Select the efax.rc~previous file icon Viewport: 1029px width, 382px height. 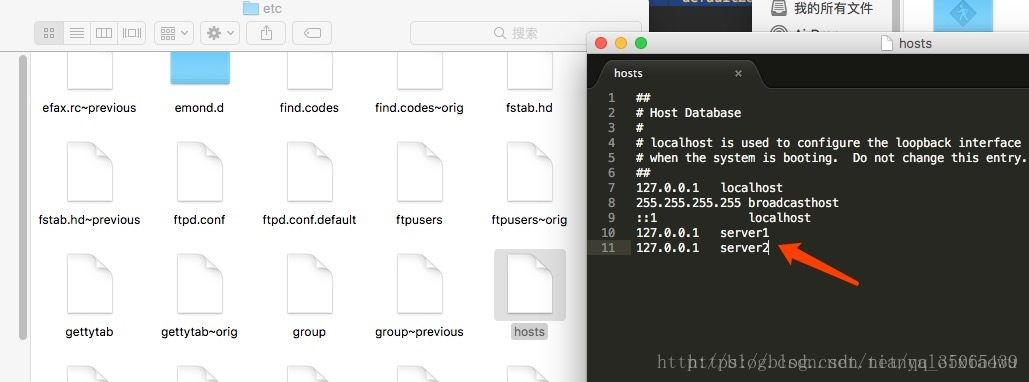90,71
